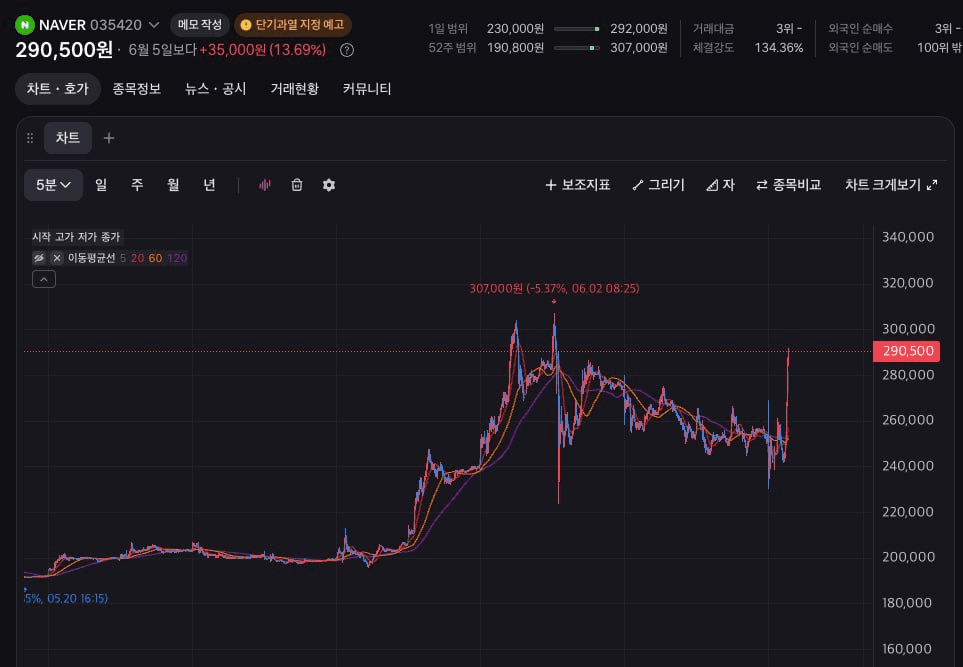The height and width of the screenshot is (667, 963).
Task: Click the orange 60-period moving average number
Action: pos(155,258)
